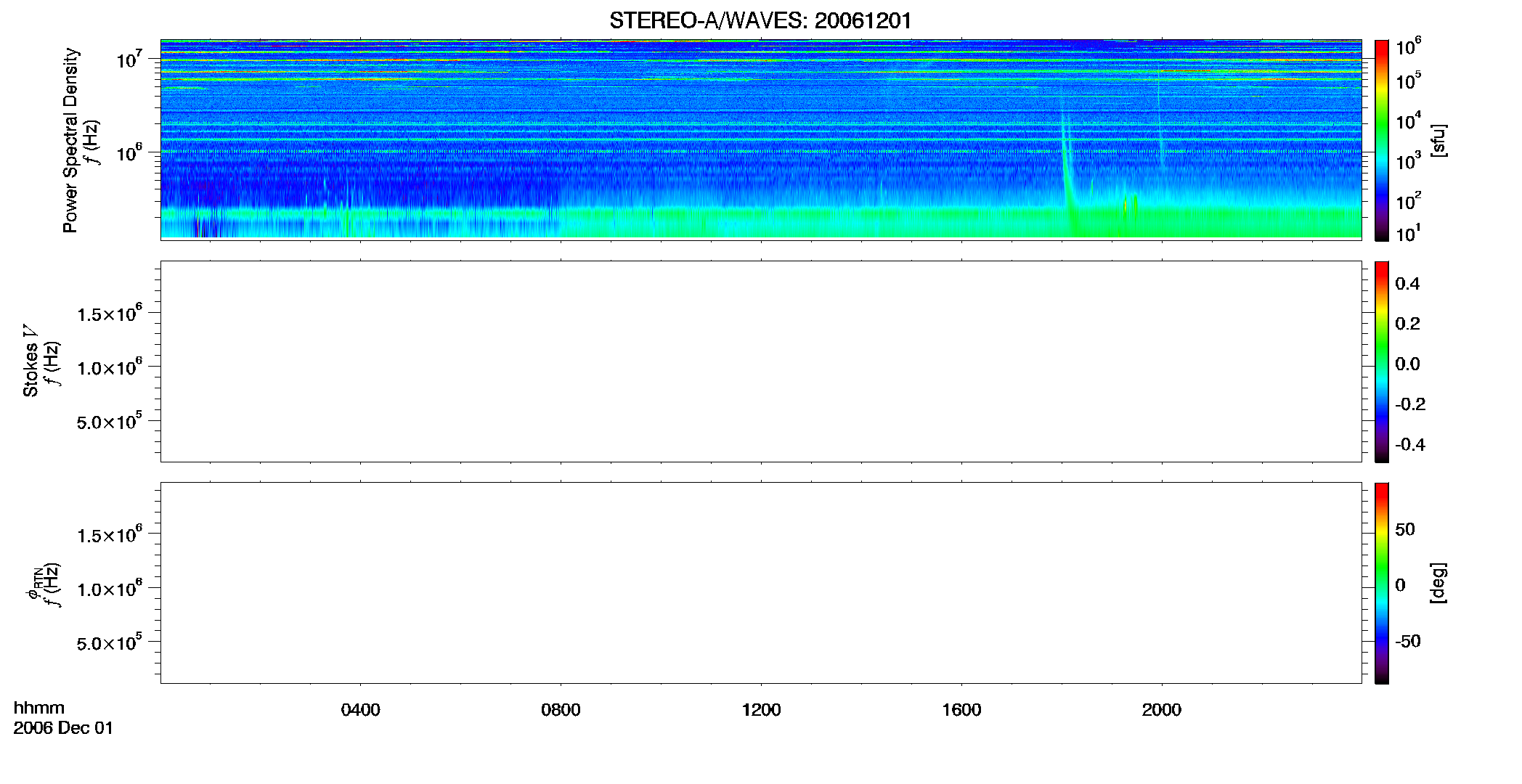Select the 1200 time tick label
1522x784 pixels.
[761, 710]
